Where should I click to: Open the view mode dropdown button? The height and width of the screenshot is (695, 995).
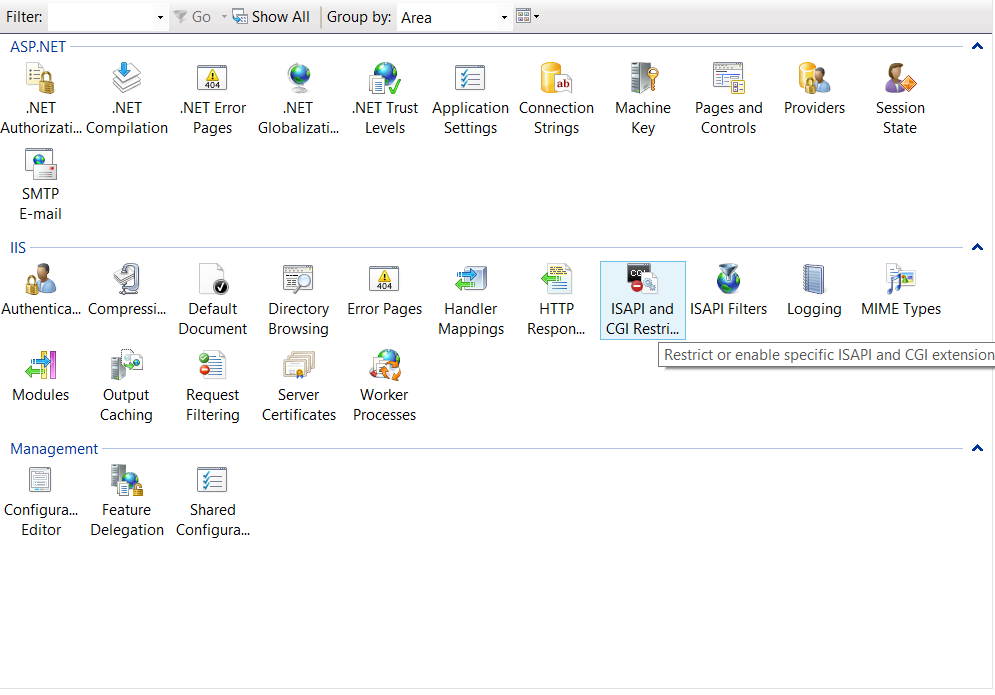coord(528,17)
